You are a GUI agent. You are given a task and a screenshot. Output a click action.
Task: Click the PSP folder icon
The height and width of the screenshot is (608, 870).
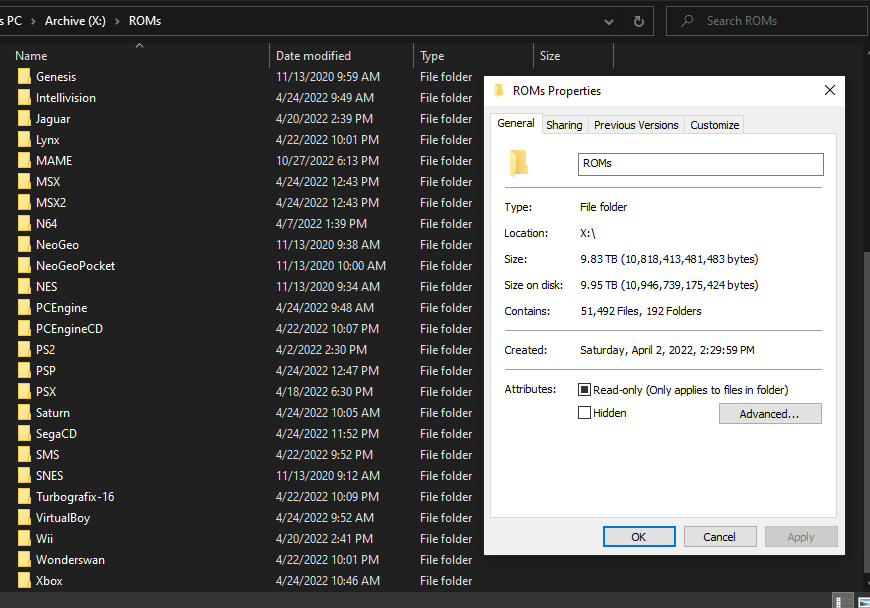(24, 371)
